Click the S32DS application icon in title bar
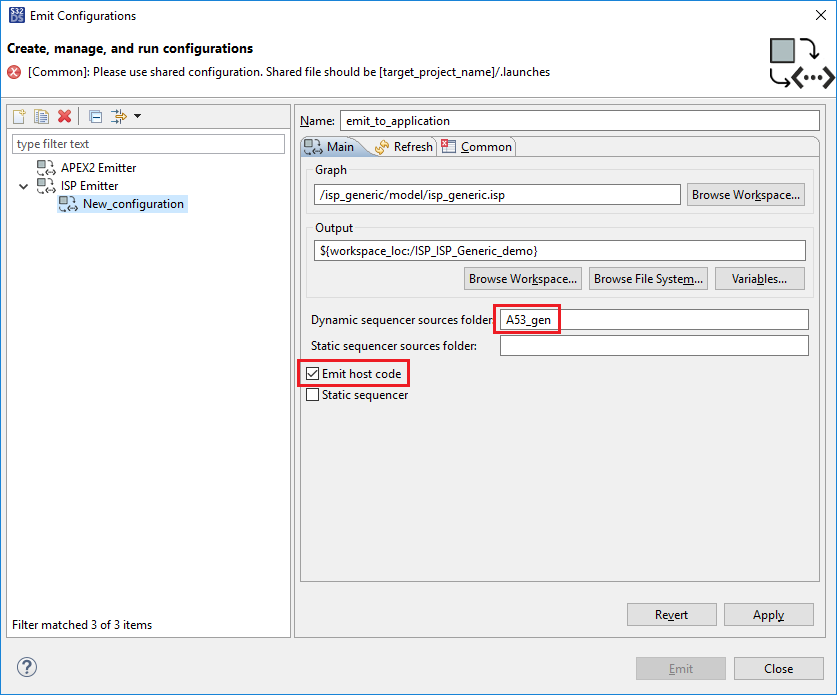 click(x=17, y=15)
